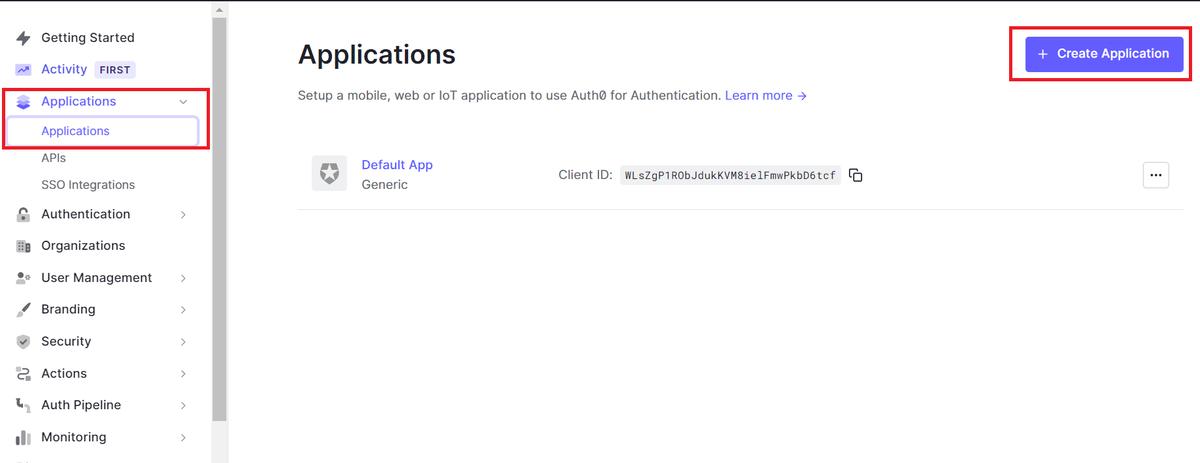The height and width of the screenshot is (463, 1200).
Task: Click the User Management icon
Action: click(23, 278)
